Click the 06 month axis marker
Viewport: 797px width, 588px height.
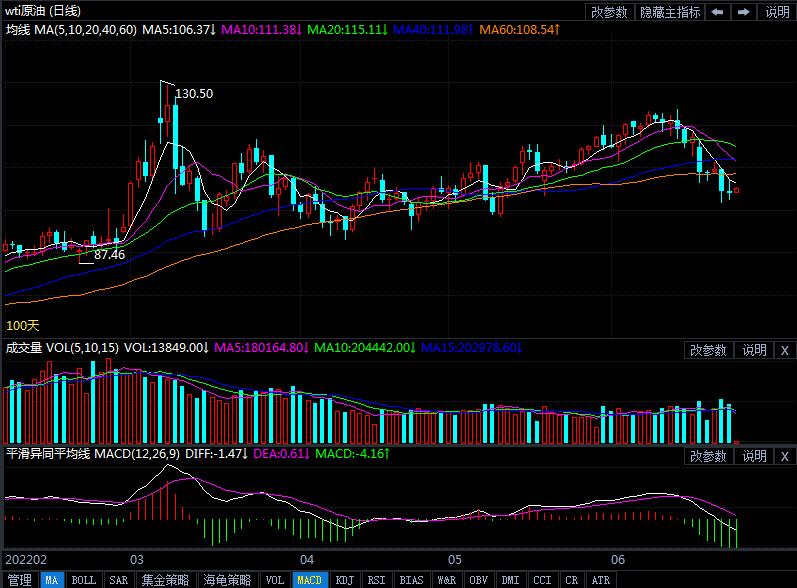[618, 560]
